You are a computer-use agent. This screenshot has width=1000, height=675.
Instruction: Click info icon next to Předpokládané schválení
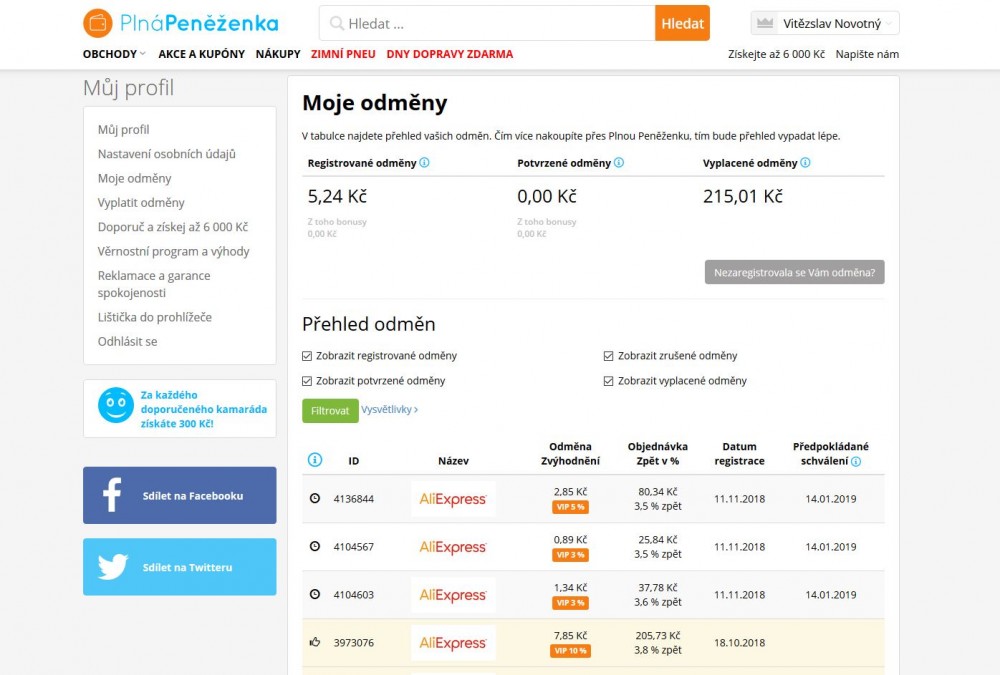[856, 462]
